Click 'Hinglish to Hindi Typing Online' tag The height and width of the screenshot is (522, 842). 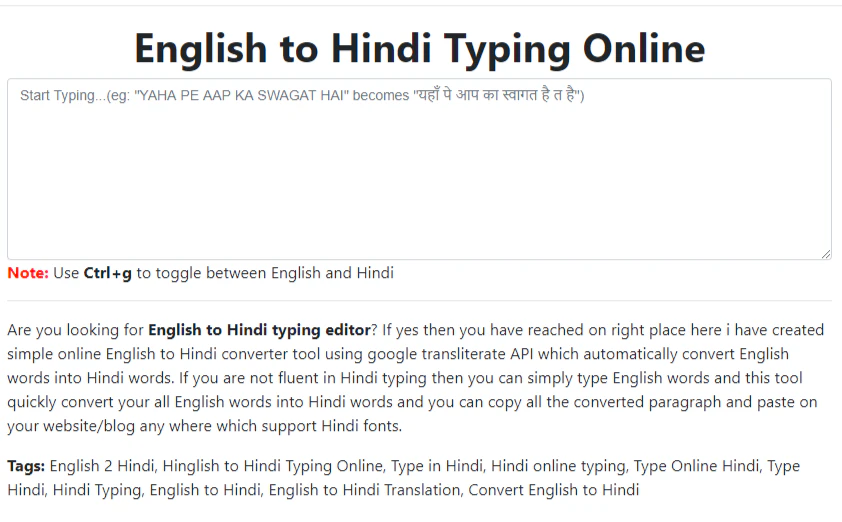[273, 466]
